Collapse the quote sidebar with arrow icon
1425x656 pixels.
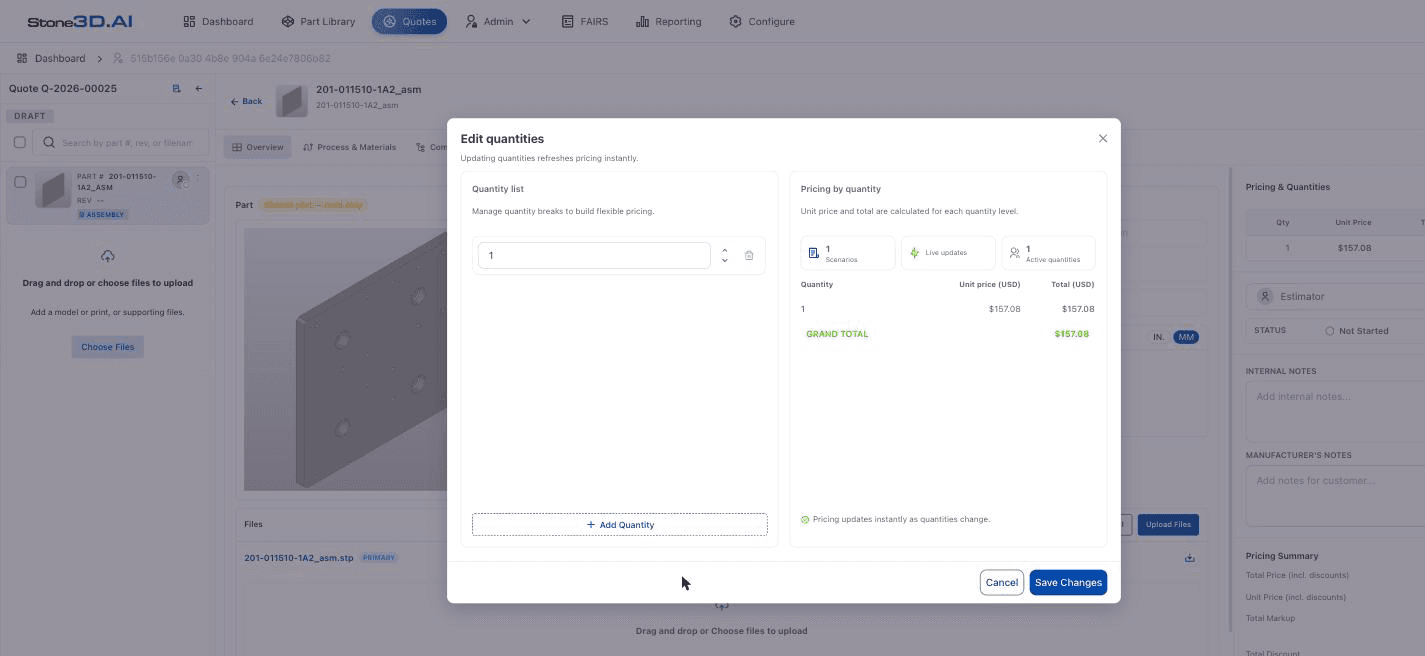coord(198,89)
